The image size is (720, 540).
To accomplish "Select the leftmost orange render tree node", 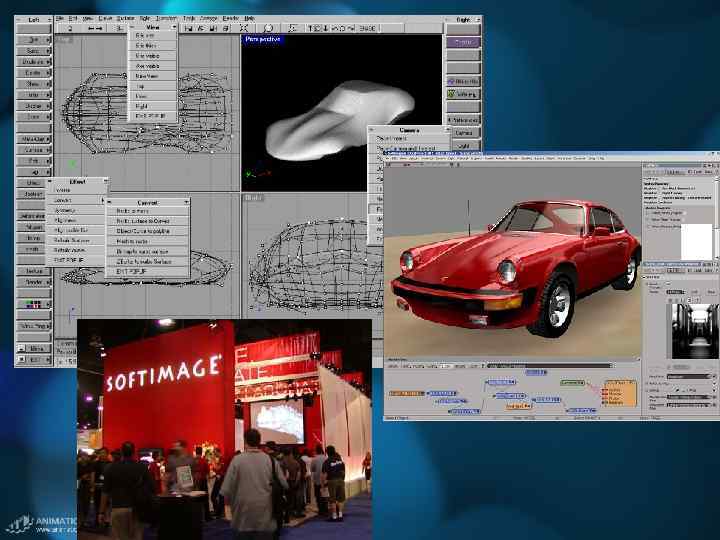I will [407, 394].
